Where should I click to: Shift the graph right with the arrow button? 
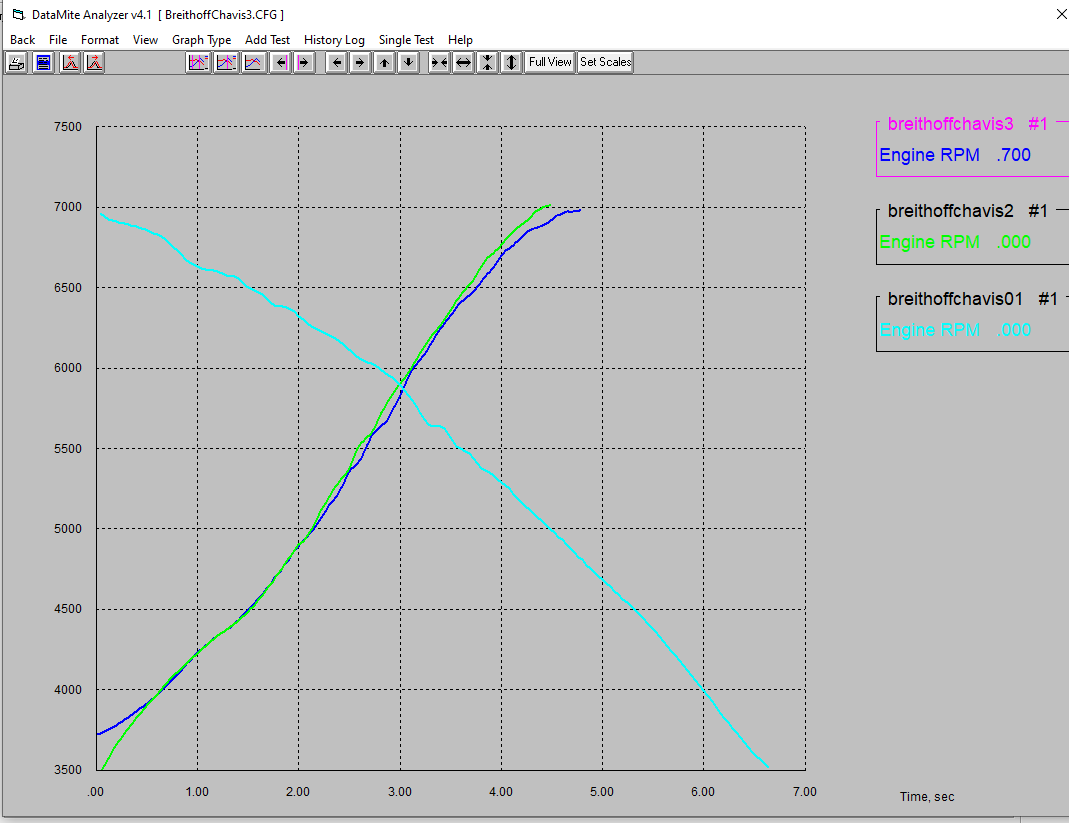click(x=360, y=63)
